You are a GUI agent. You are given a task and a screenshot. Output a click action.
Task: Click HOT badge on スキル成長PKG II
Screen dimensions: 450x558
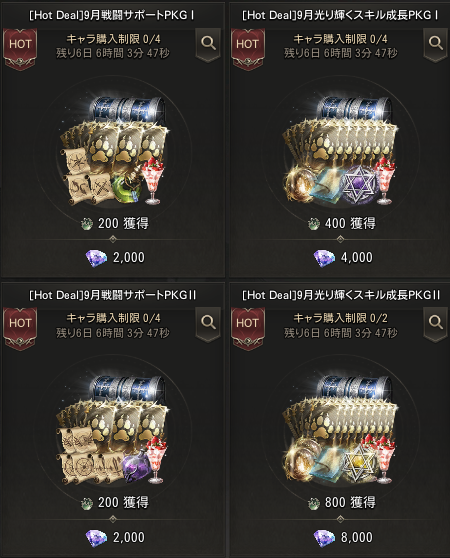(248, 327)
